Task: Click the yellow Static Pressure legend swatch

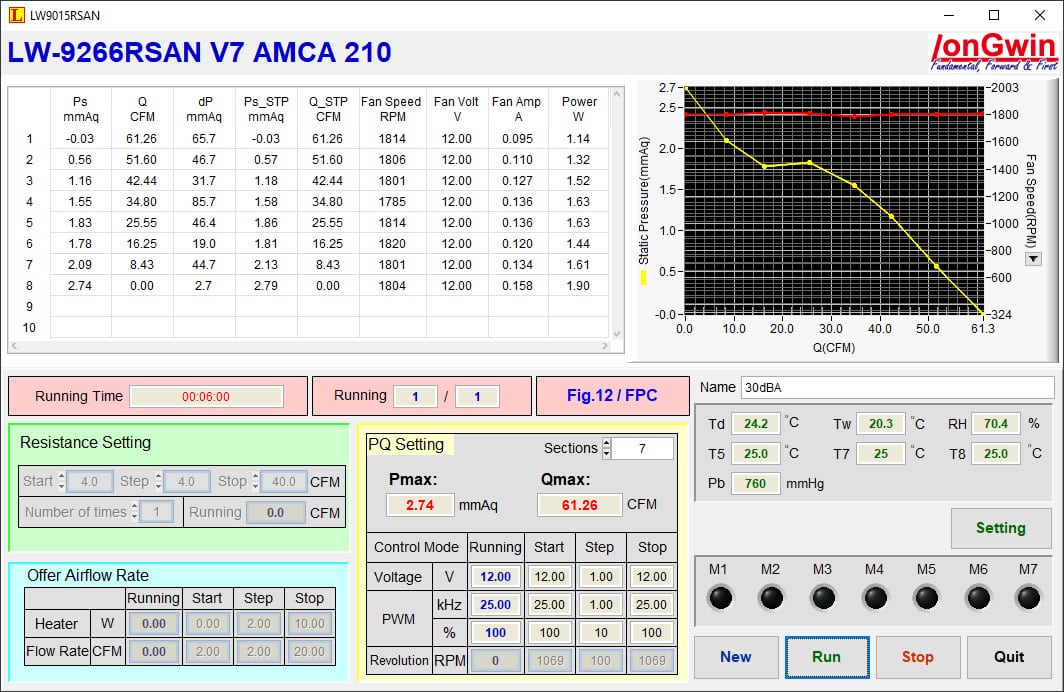Action: (643, 277)
